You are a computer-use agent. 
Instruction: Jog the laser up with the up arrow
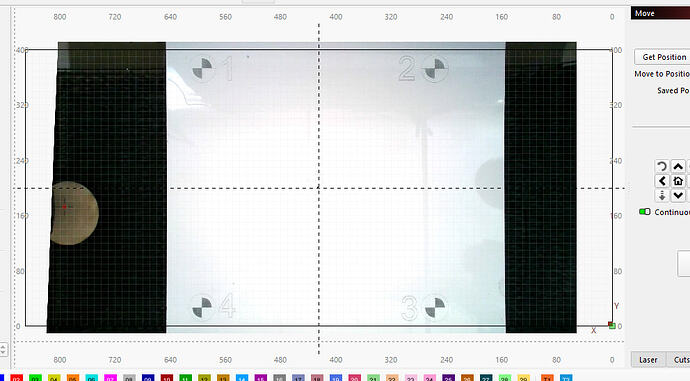coord(678,167)
